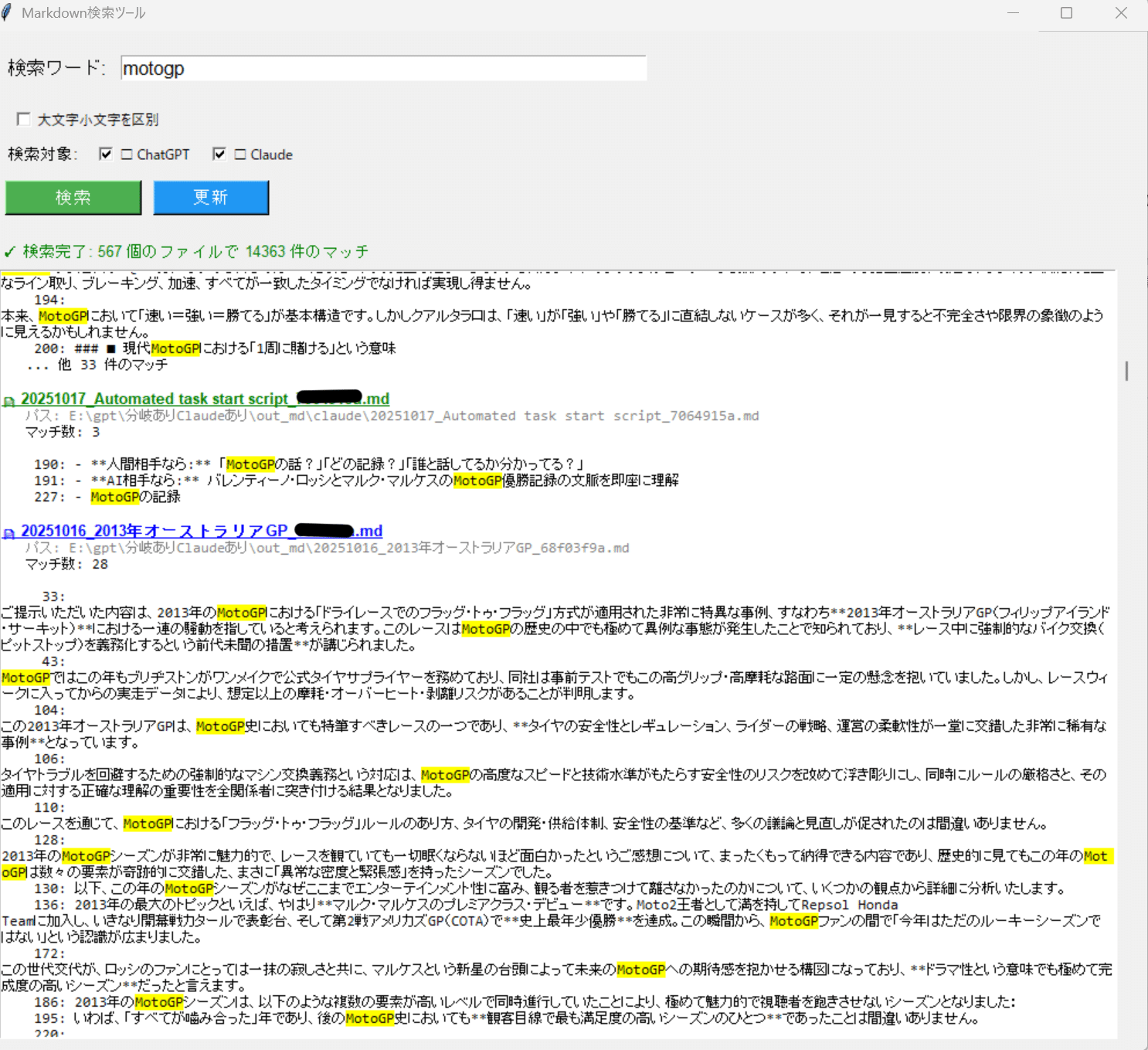Click result line 195 beginning いわば、「すべてが噛み合った」

click(507, 1018)
